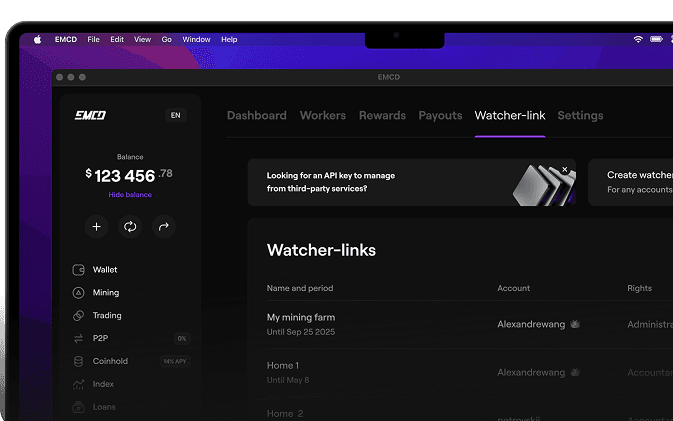Go to Trading in the sidebar
The height and width of the screenshot is (421, 673).
[106, 316]
